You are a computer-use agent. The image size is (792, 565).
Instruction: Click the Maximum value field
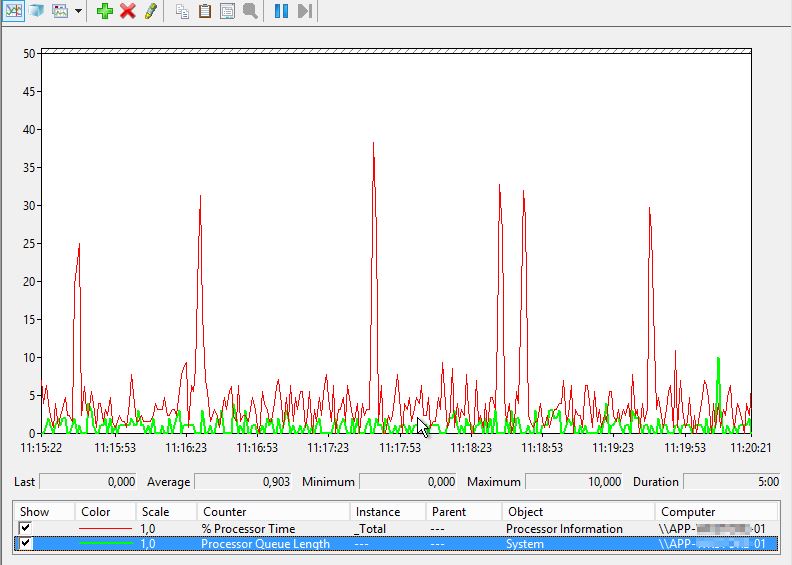tap(573, 482)
